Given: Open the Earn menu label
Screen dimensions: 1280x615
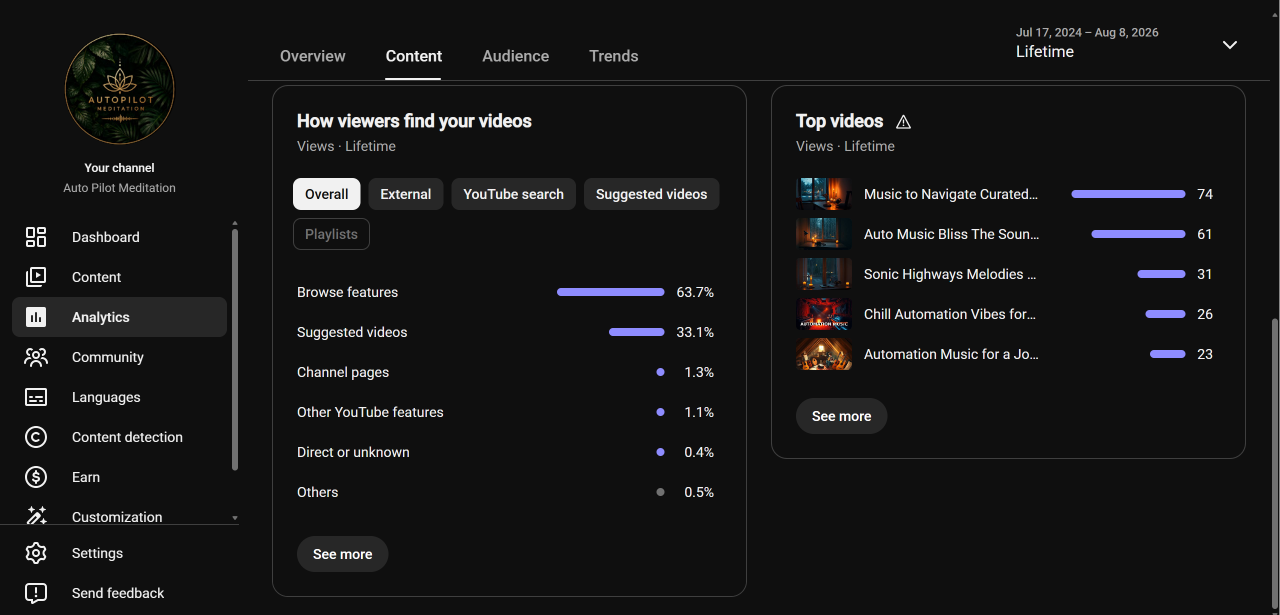Looking at the screenshot, I should point(86,477).
